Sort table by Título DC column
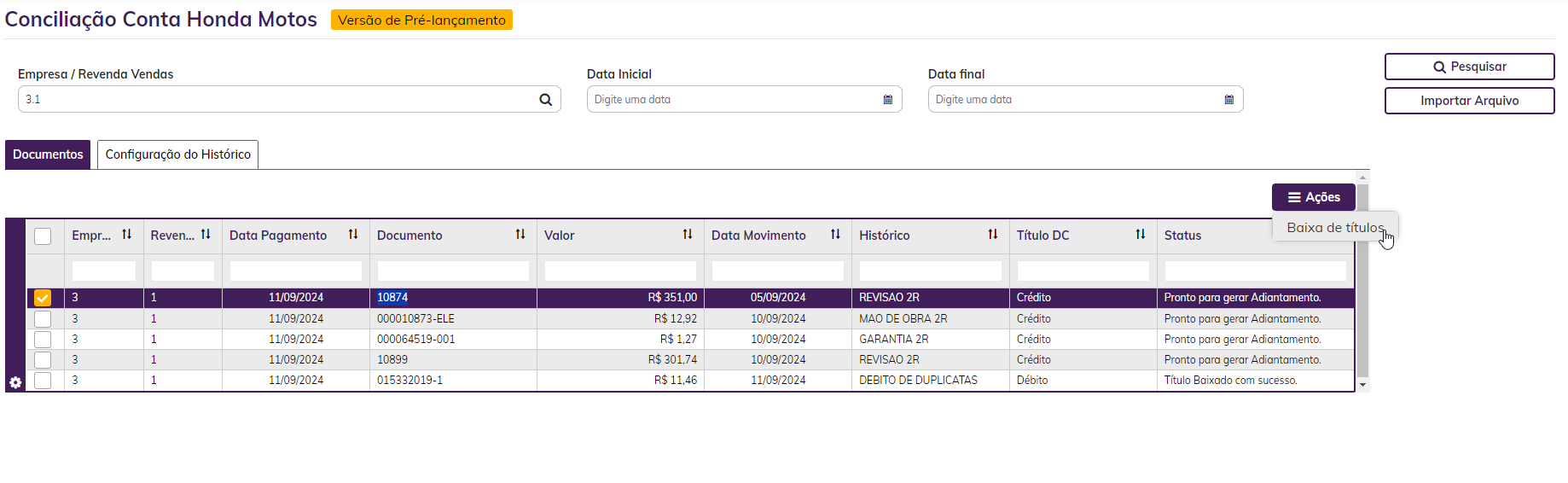This screenshot has width=1568, height=483. (1141, 235)
